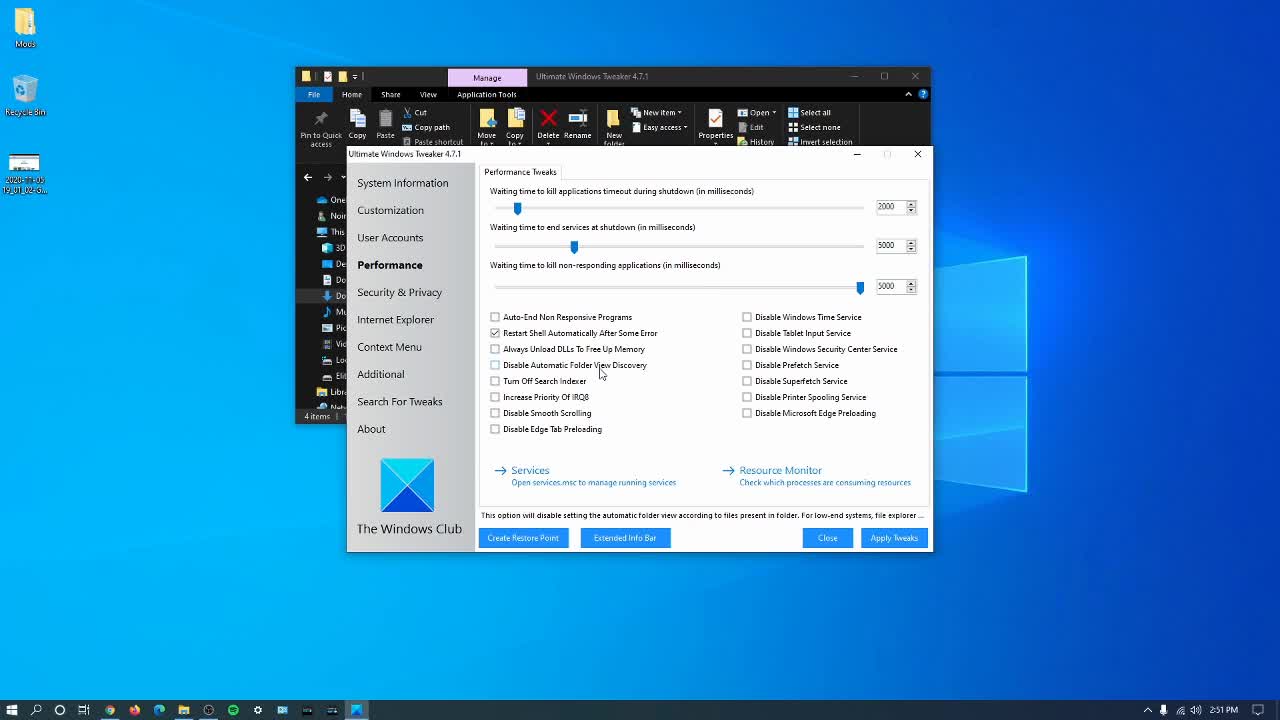Screen dimensions: 1280x720
Task: Check Disable Superfetch Service
Action: 747,381
